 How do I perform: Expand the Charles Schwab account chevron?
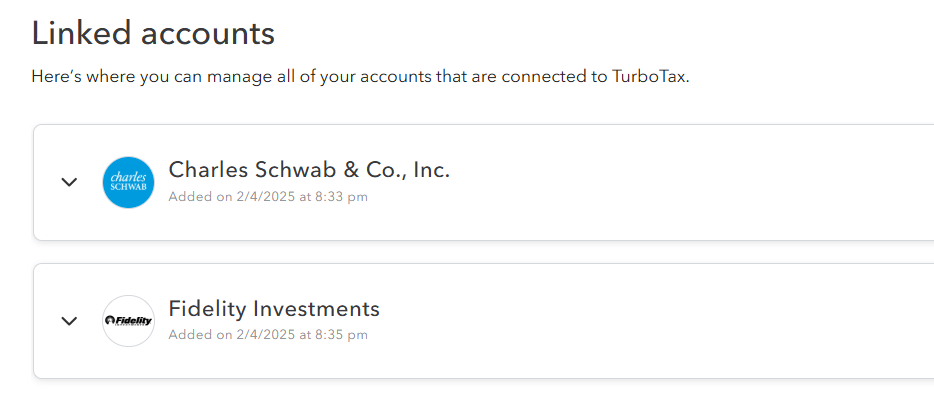(x=70, y=182)
